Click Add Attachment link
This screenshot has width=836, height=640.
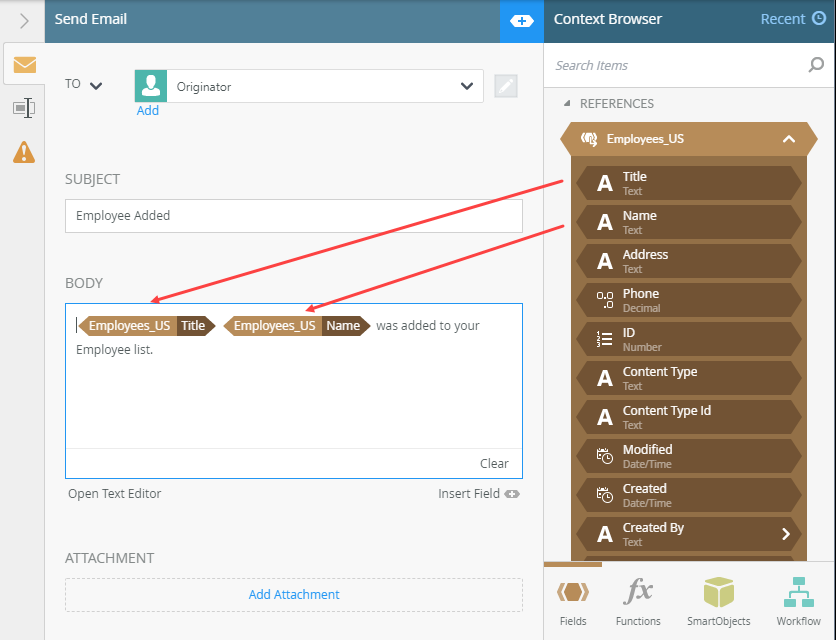coord(294,595)
